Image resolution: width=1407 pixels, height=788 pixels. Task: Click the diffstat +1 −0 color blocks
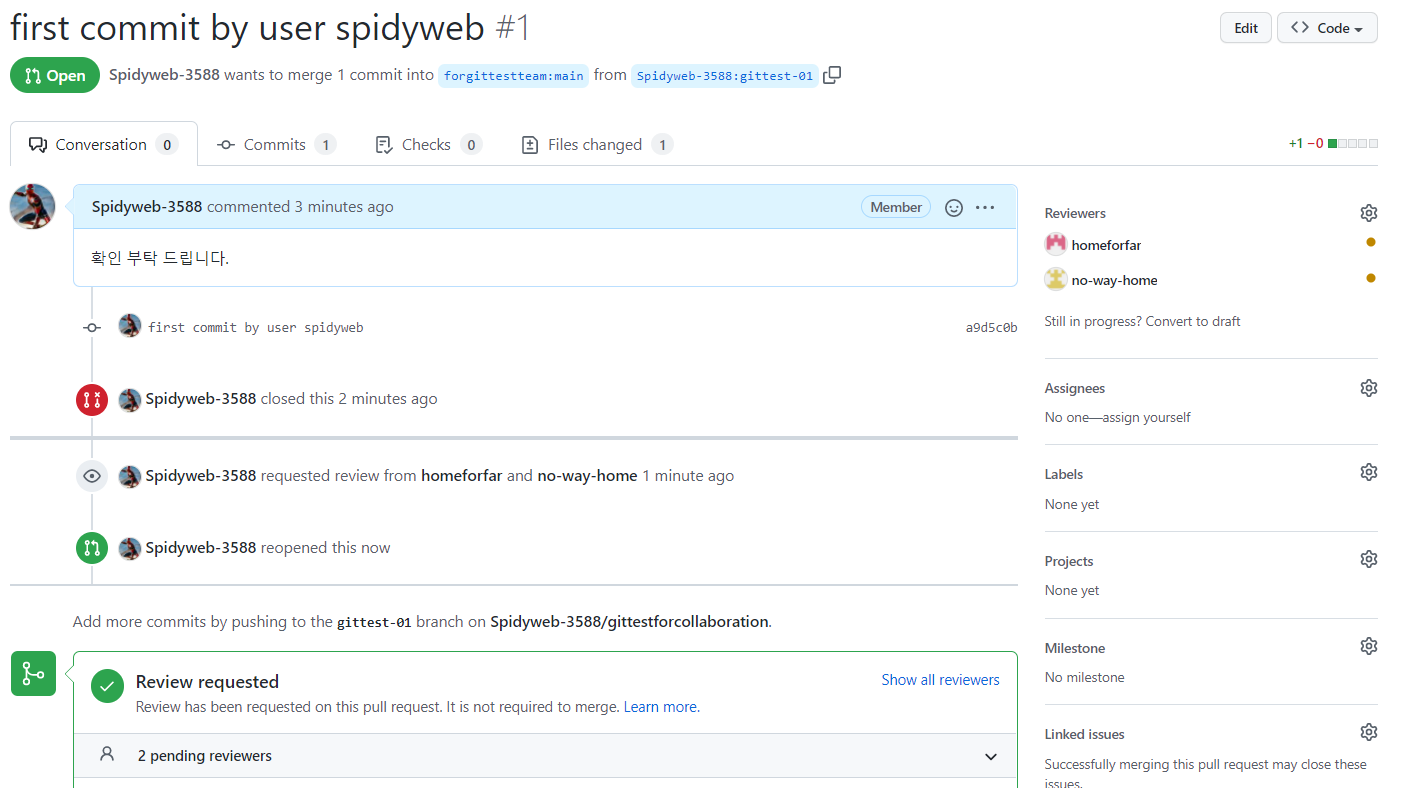coord(1352,144)
